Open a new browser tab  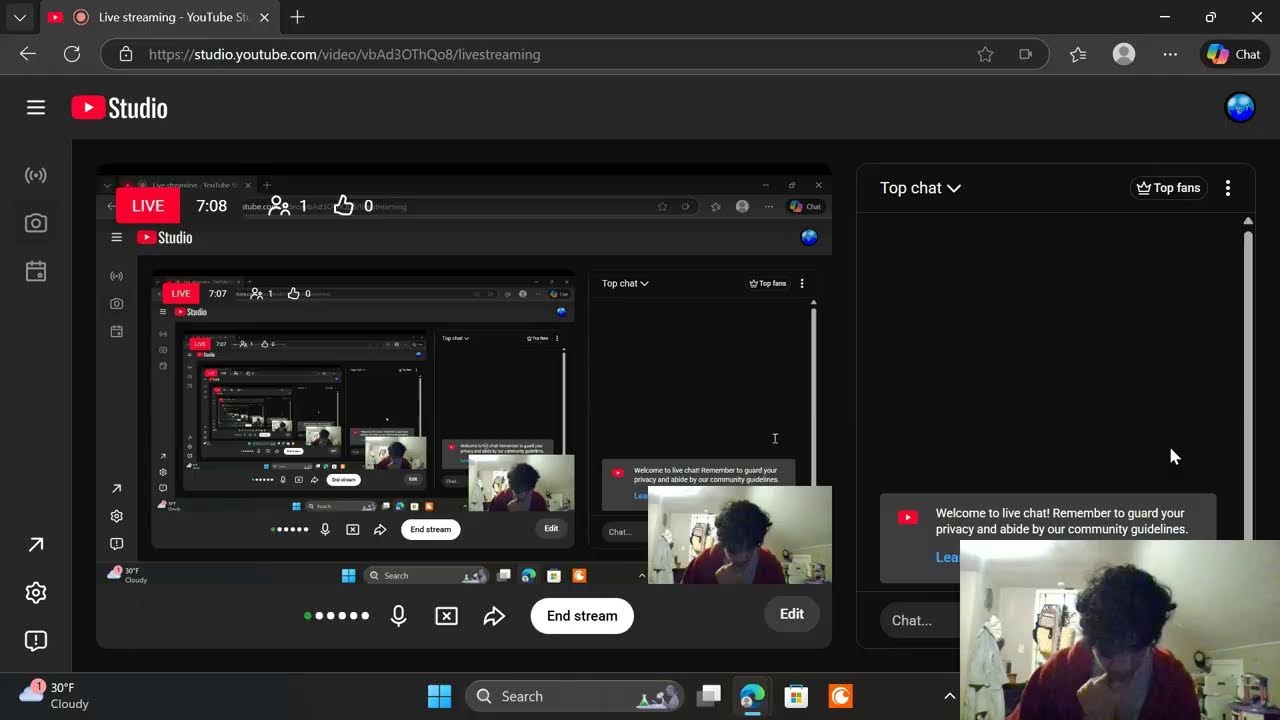click(x=297, y=17)
